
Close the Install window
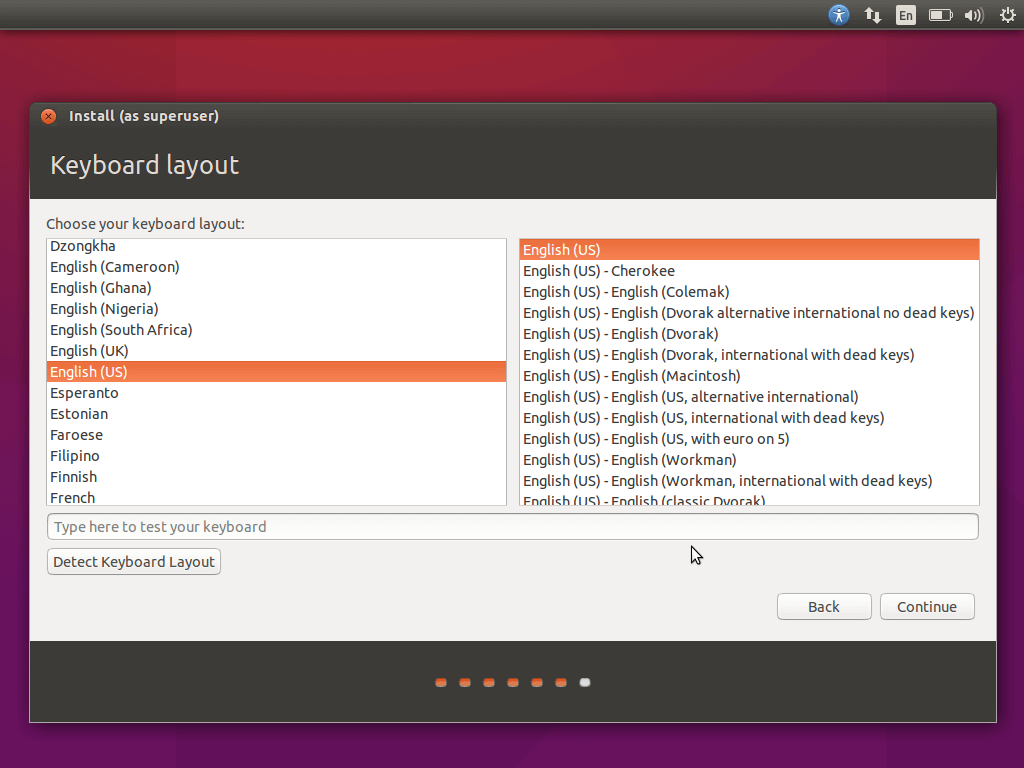click(x=48, y=116)
